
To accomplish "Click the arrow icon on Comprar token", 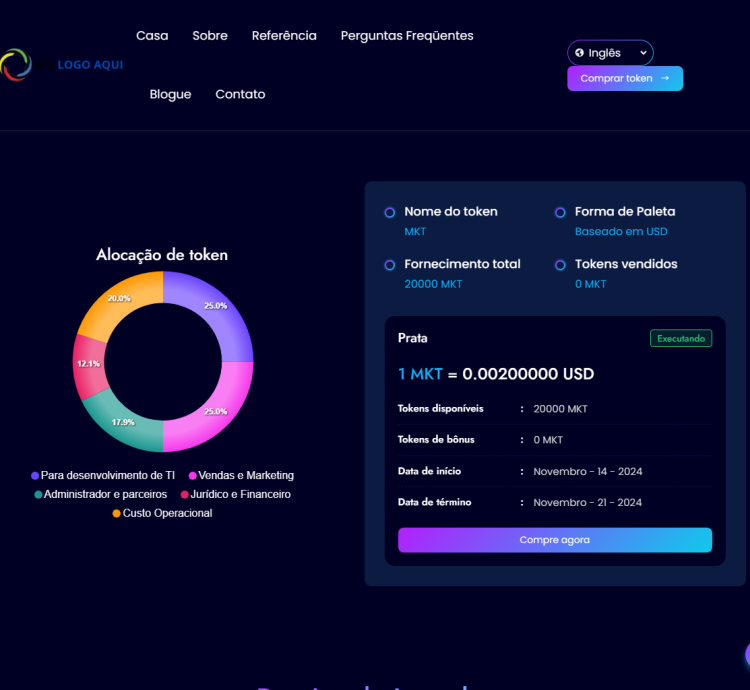I will [x=665, y=78].
